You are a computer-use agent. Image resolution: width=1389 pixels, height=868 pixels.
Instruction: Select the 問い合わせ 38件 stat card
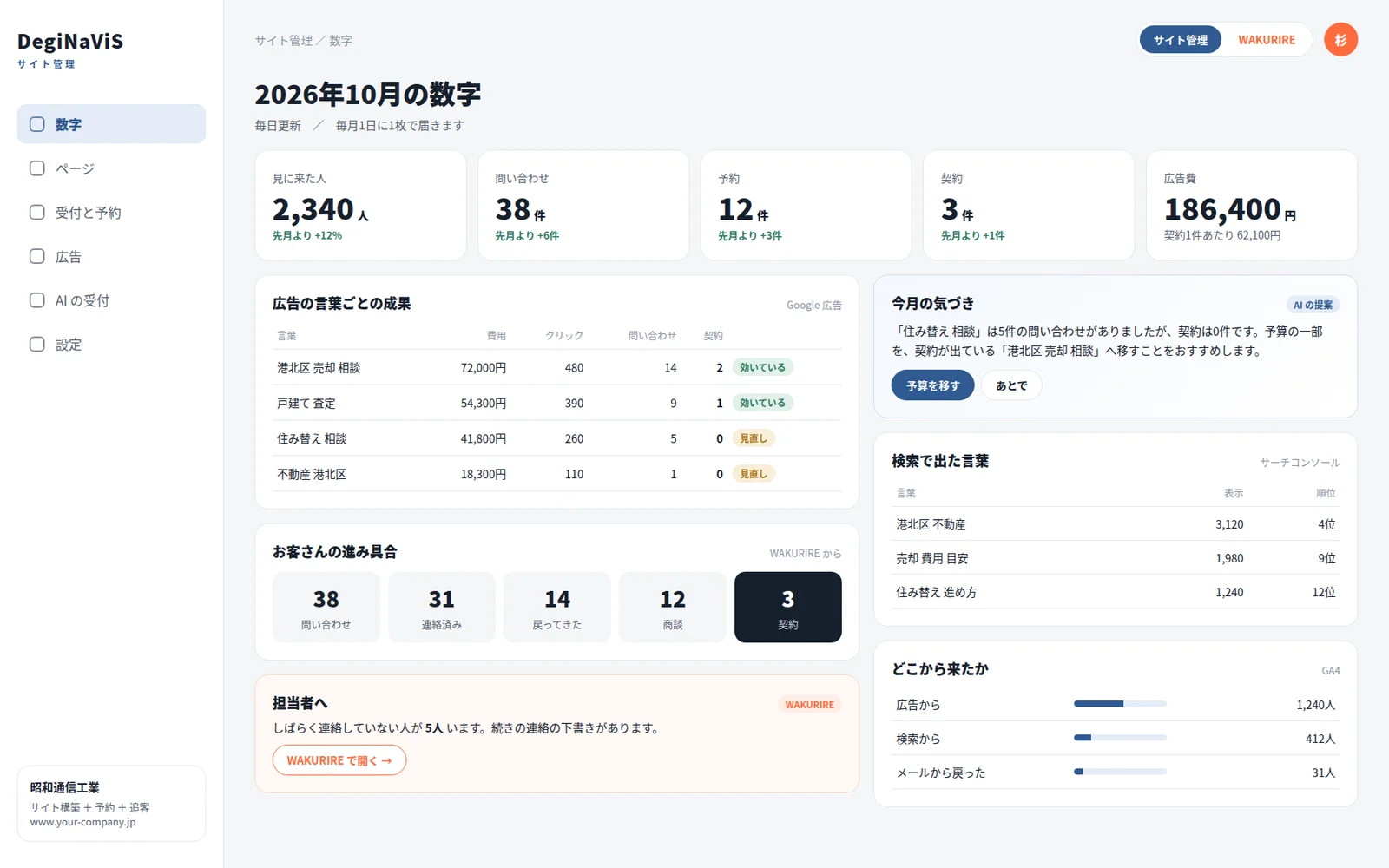point(583,206)
